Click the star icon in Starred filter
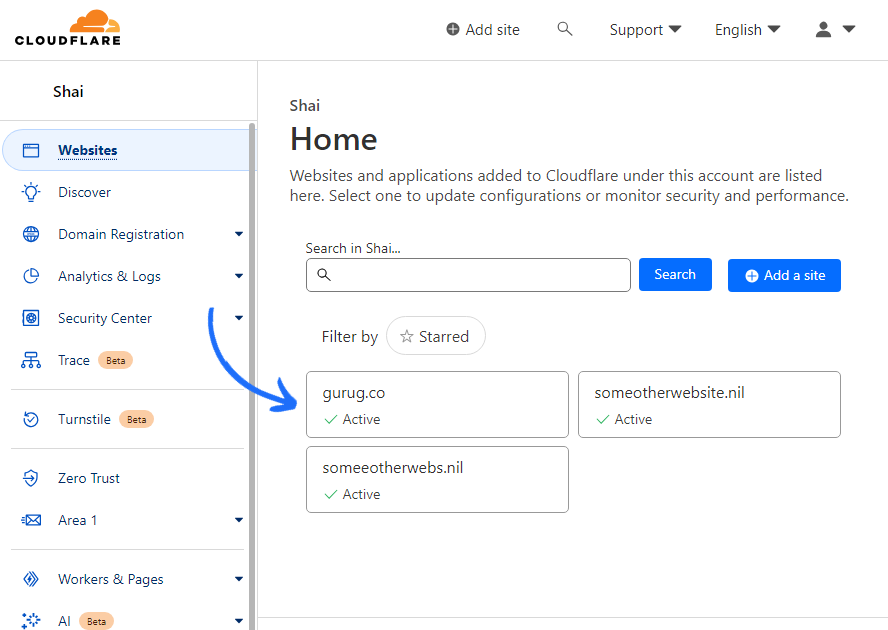The width and height of the screenshot is (888, 630). 407,337
